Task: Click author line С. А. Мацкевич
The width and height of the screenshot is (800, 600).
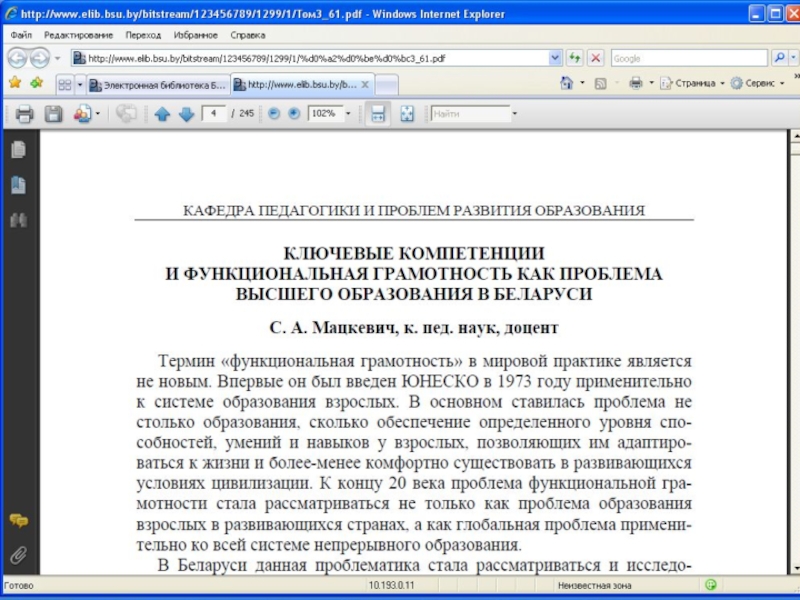Action: coord(333,328)
